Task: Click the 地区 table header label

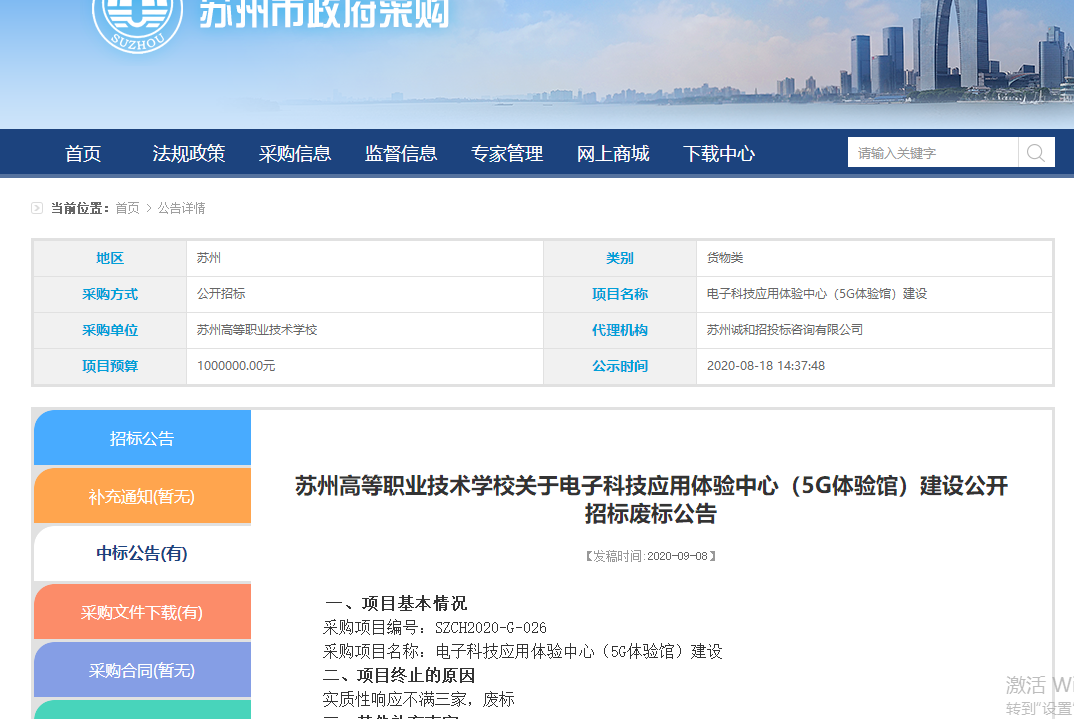Action: click(x=110, y=258)
